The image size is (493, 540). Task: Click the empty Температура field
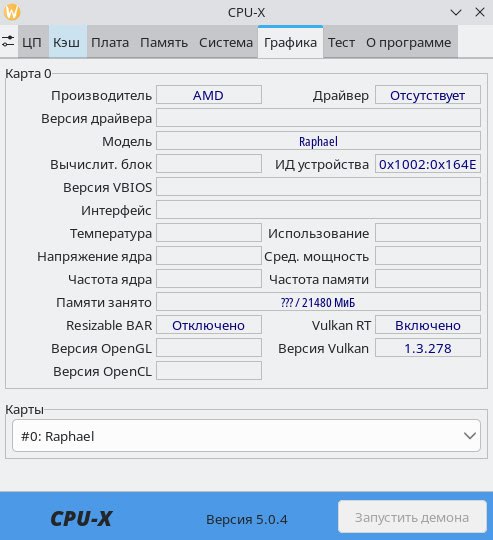pos(209,233)
